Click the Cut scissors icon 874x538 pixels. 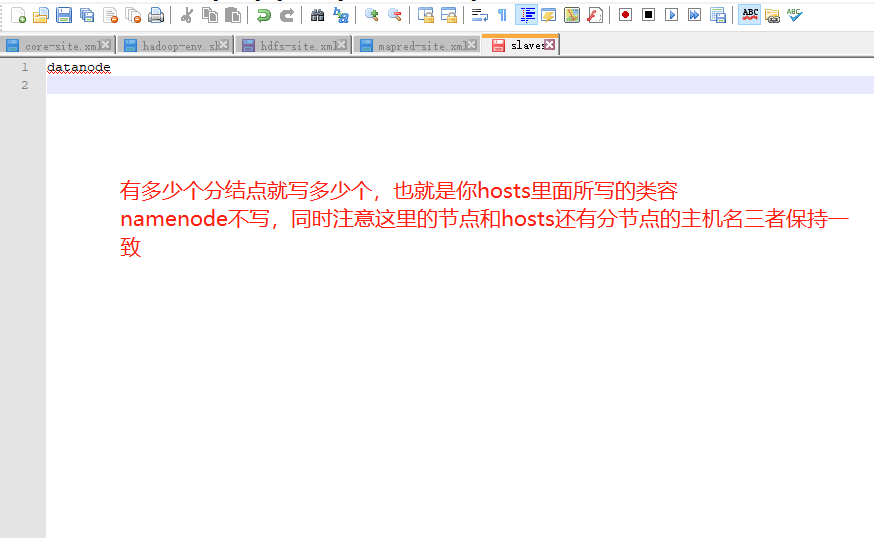pos(187,15)
